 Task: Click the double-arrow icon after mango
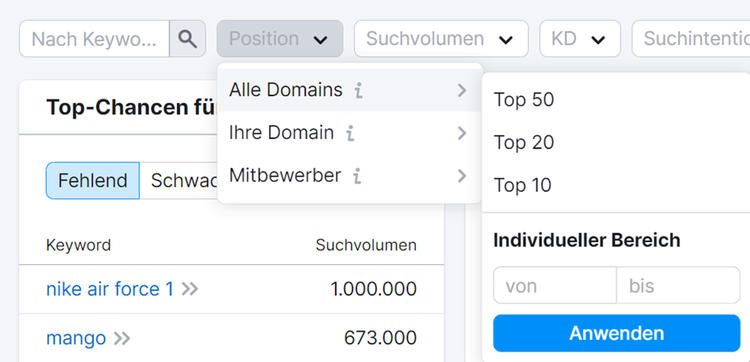[122, 339]
